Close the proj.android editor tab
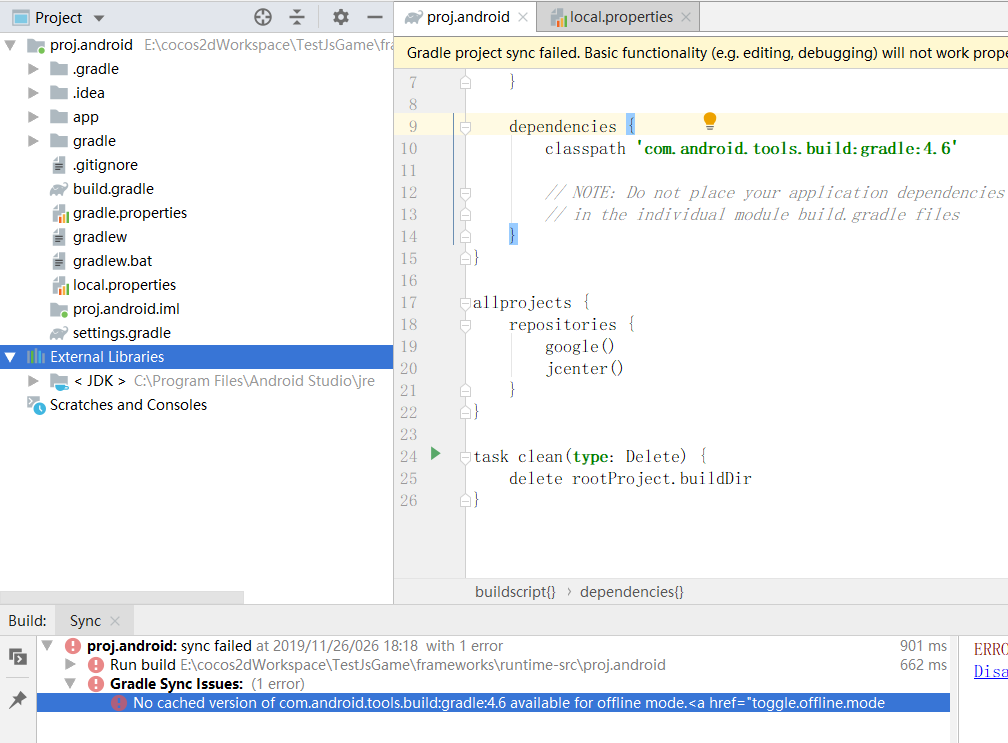The width and height of the screenshot is (1008, 743). pyautogui.click(x=523, y=17)
